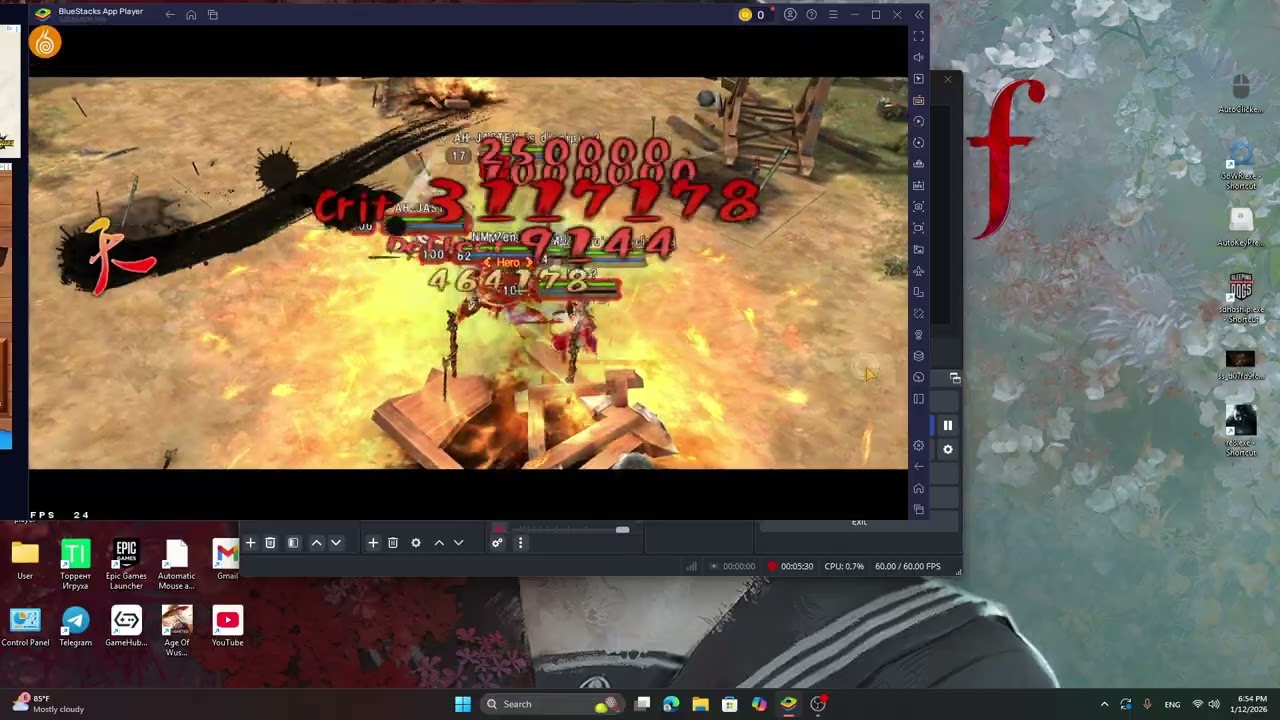Open OBS settings gear below pause button
1280x720 pixels.
tap(948, 449)
